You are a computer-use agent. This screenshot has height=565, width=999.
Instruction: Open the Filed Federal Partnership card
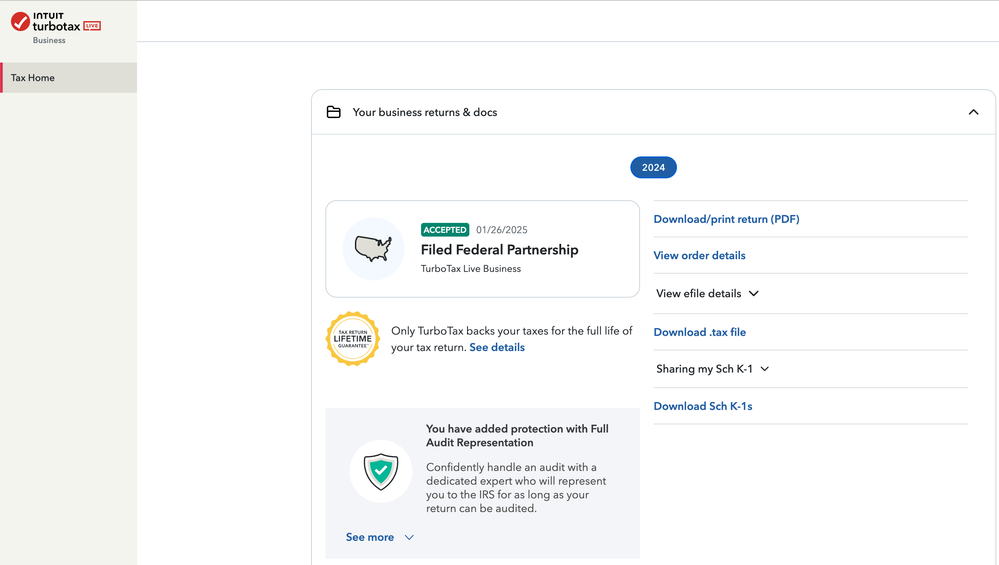coord(482,249)
